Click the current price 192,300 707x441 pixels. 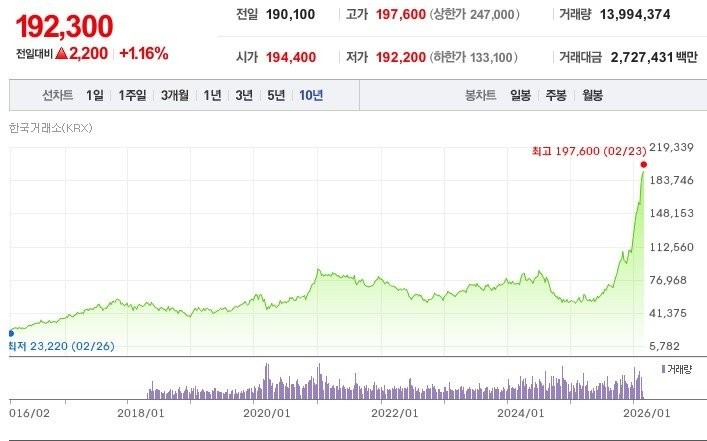[x=64, y=25]
